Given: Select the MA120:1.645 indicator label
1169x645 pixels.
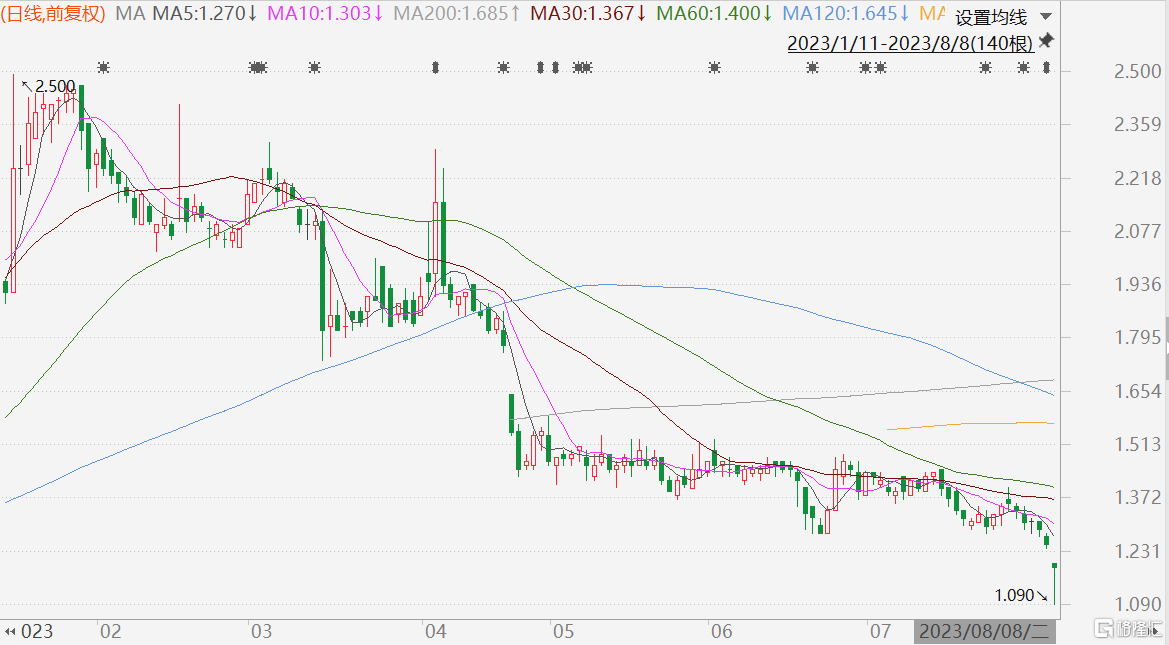Looking at the screenshot, I should 847,13.
